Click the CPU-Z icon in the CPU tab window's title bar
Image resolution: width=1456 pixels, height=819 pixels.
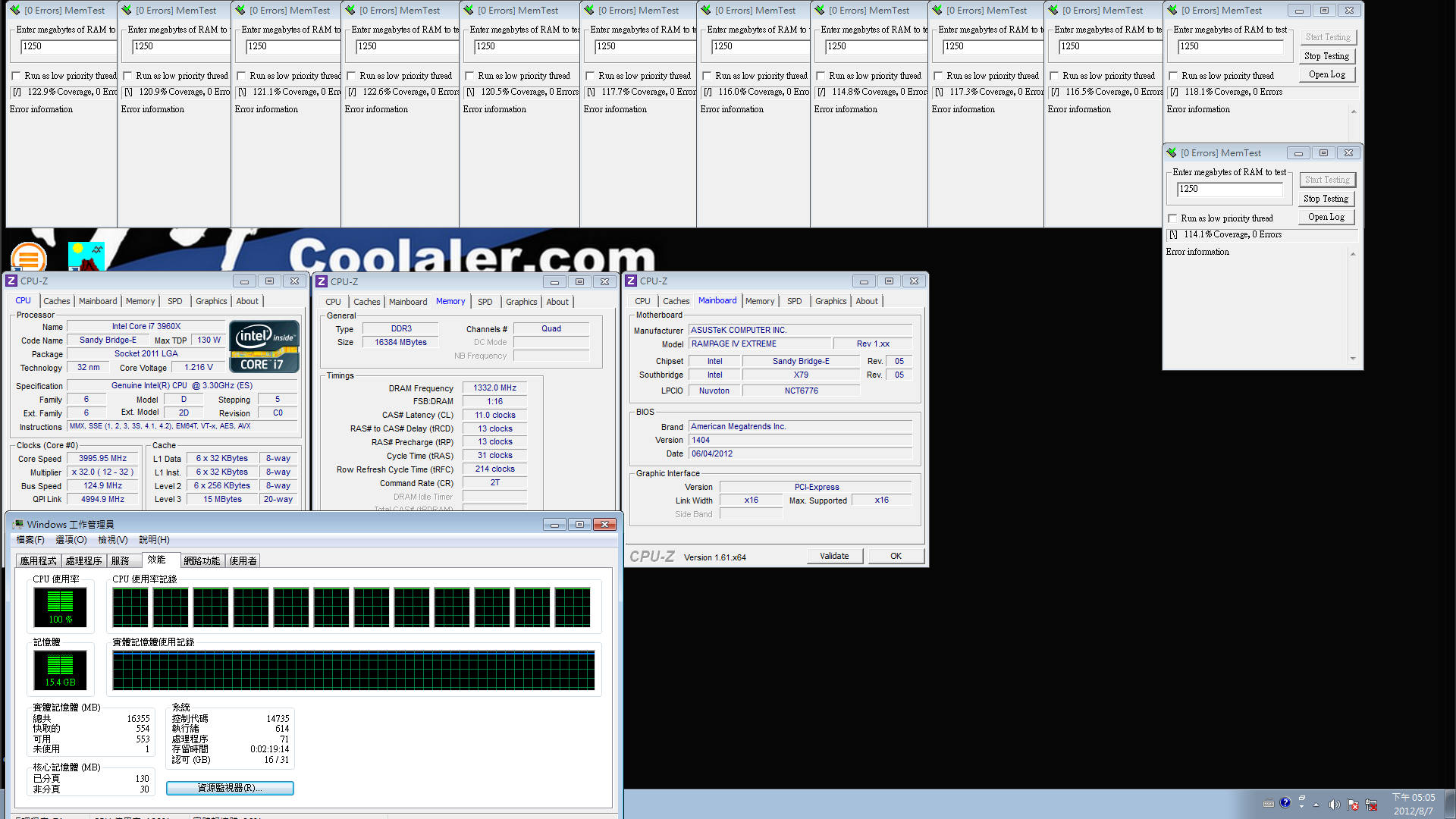pyautogui.click(x=11, y=281)
